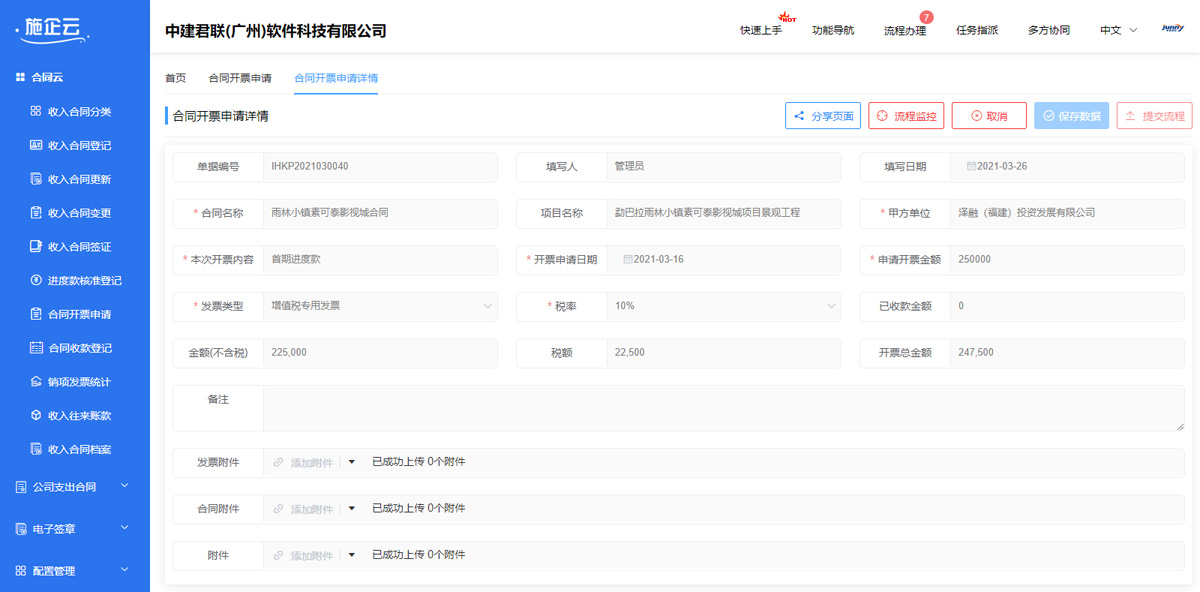This screenshot has width=1200, height=592.
Task: Open the 发票类型 dropdown
Action: point(380,306)
